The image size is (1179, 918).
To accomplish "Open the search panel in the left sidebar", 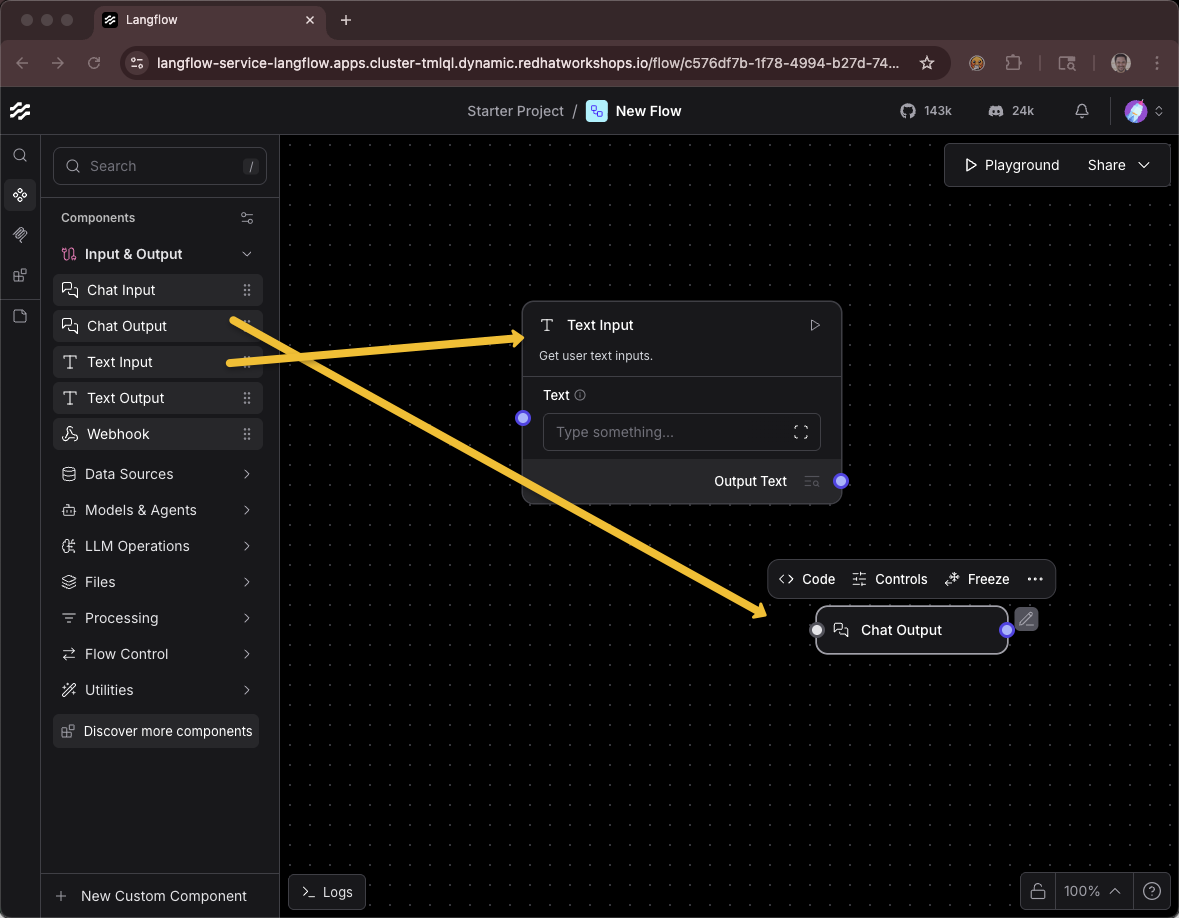I will 20,155.
